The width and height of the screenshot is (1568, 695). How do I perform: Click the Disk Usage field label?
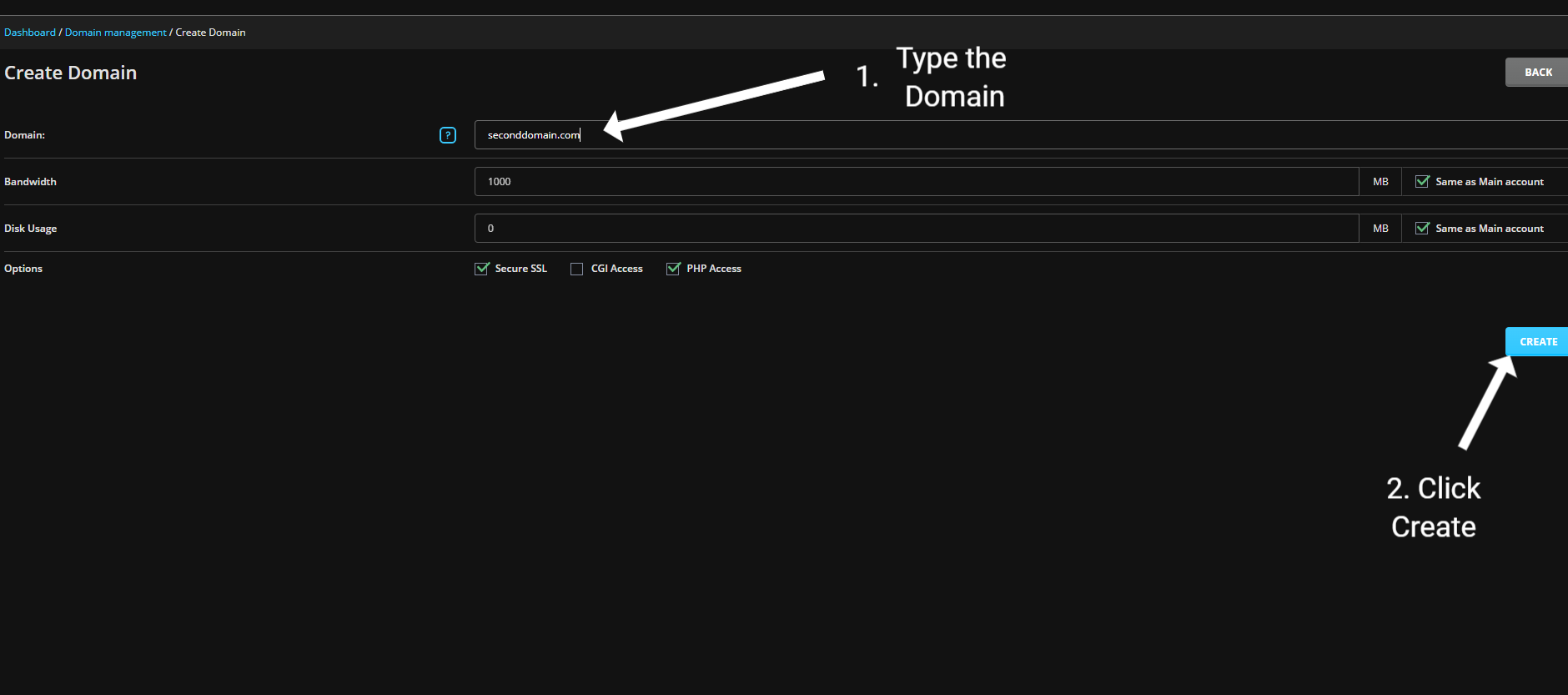pos(31,229)
